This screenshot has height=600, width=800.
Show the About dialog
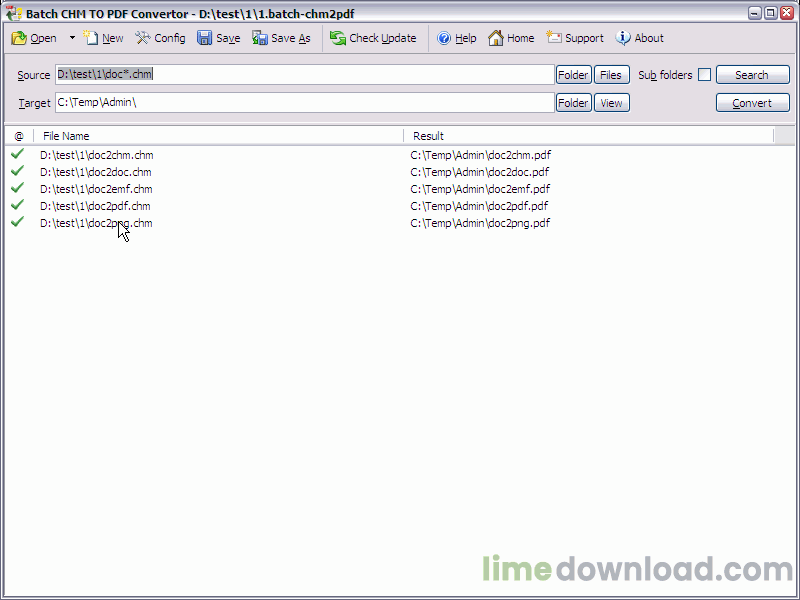click(639, 38)
